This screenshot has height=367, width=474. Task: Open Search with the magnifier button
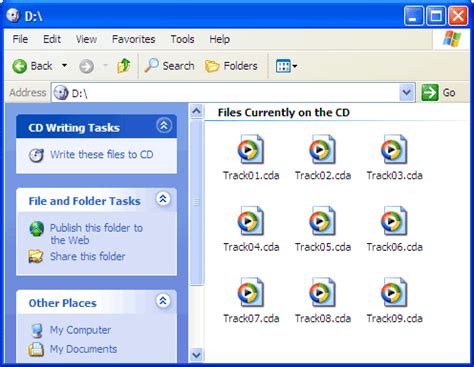pos(169,66)
